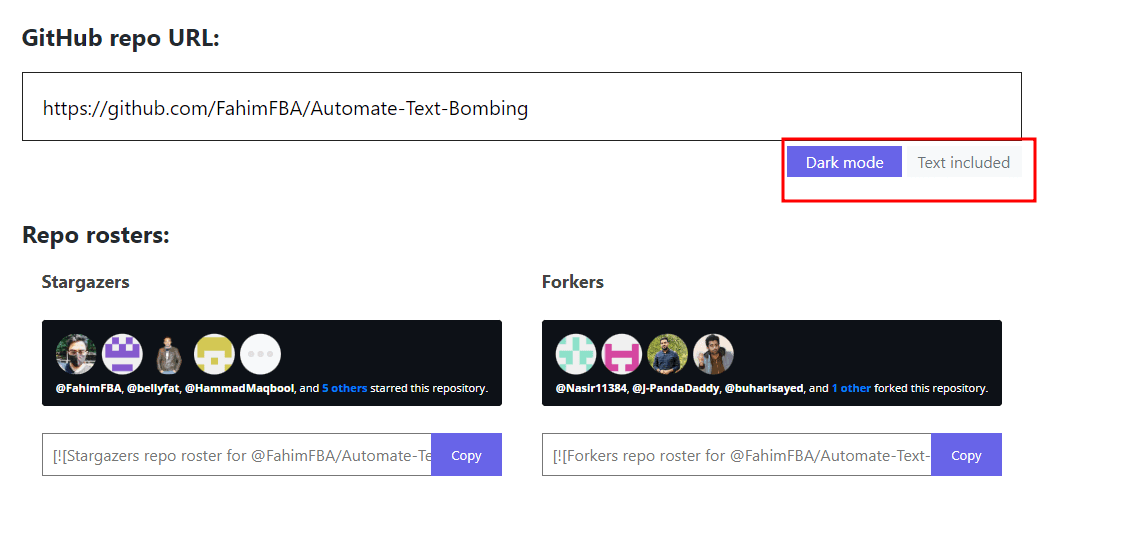Click the GitHub repo URL input field
The width and height of the screenshot is (1142, 556).
[521, 106]
